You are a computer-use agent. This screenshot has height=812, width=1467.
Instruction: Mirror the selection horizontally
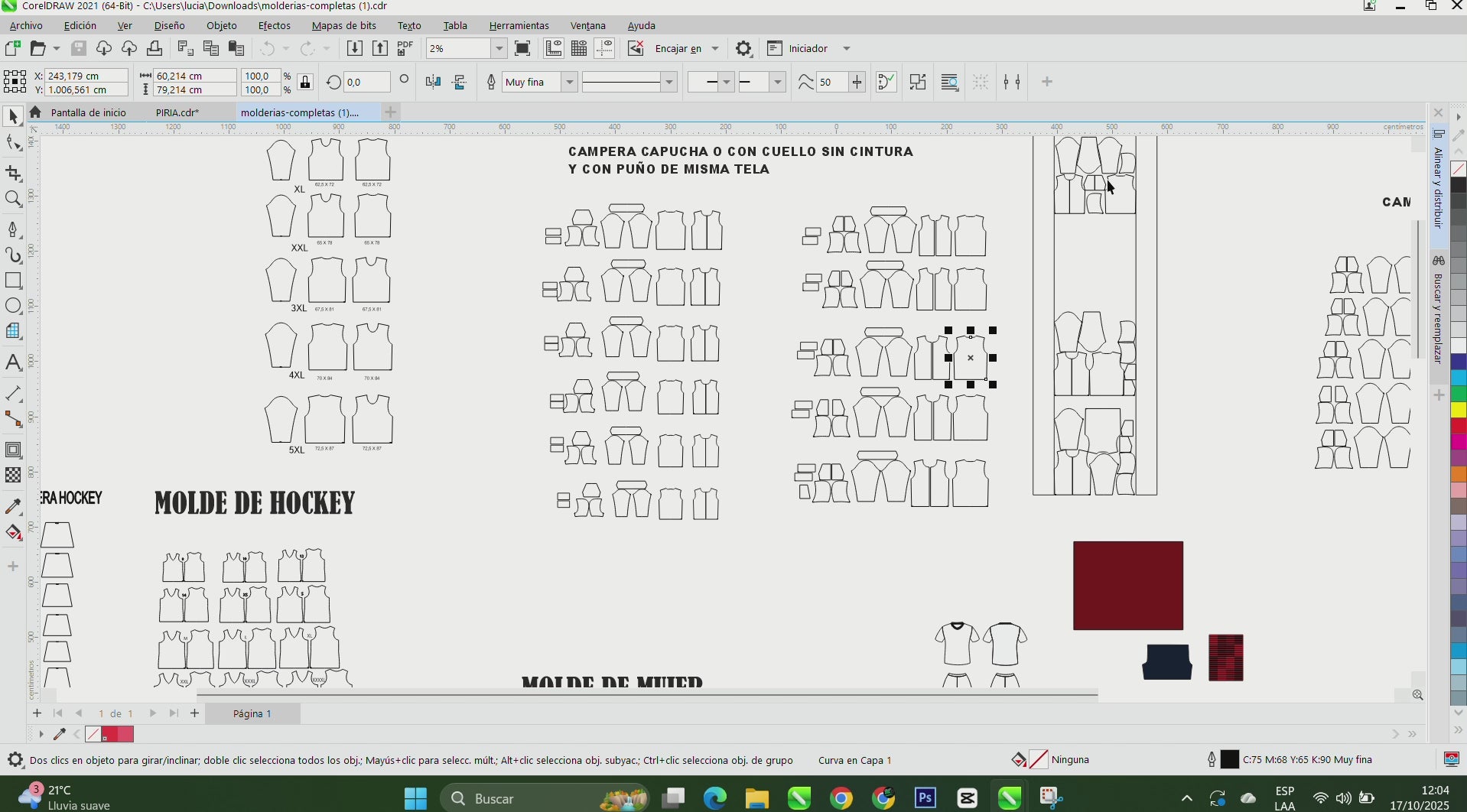[433, 82]
